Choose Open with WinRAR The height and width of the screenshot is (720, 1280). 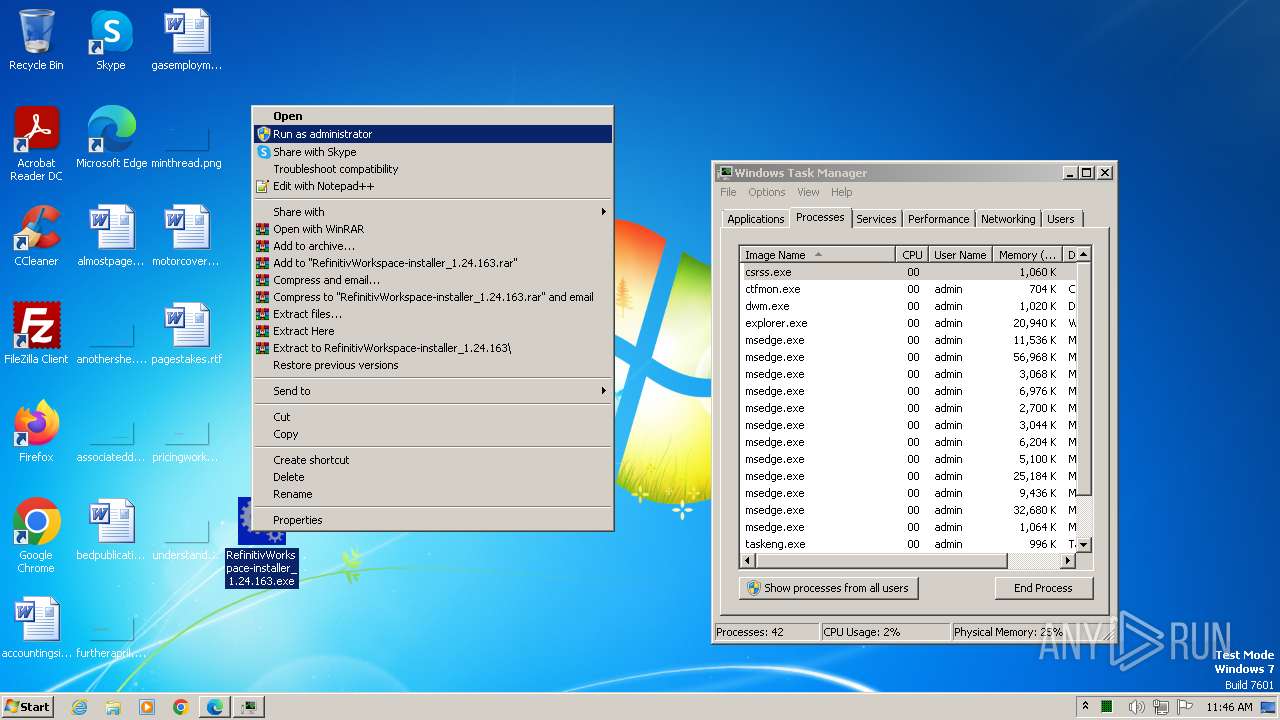[432, 229]
